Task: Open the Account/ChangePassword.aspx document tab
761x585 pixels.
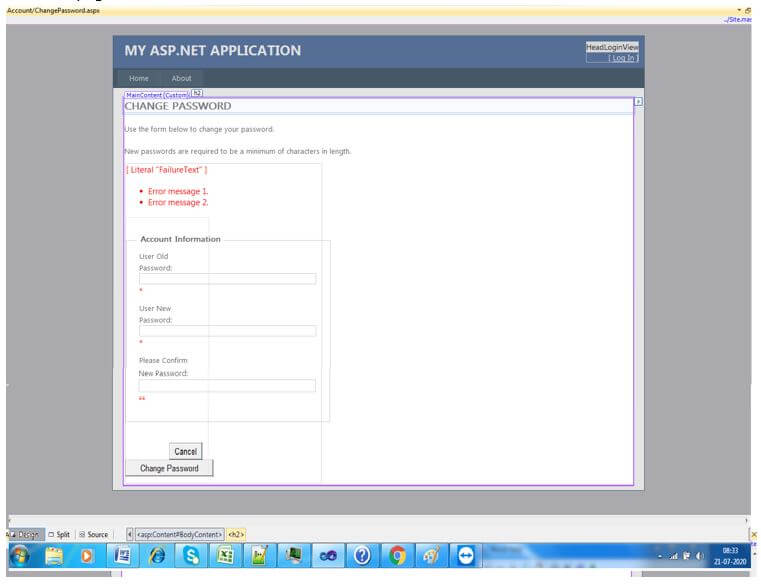Action: click(x=53, y=10)
